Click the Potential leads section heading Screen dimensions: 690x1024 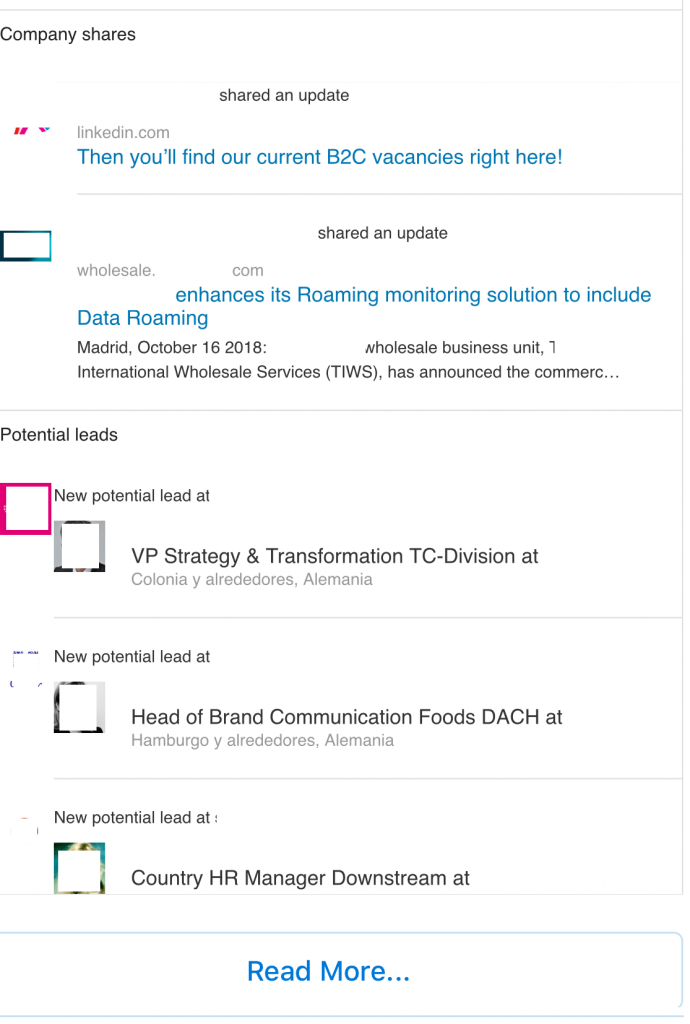tap(59, 435)
